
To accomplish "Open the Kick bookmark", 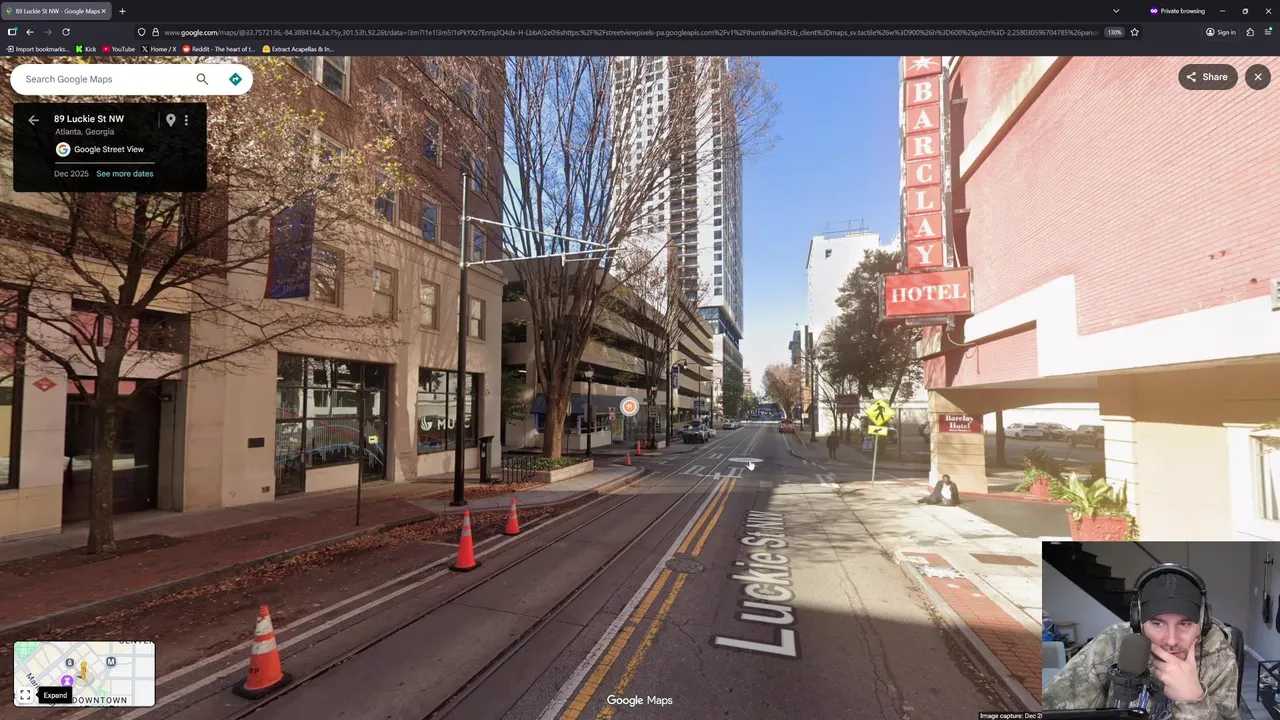I will click(x=86, y=49).
